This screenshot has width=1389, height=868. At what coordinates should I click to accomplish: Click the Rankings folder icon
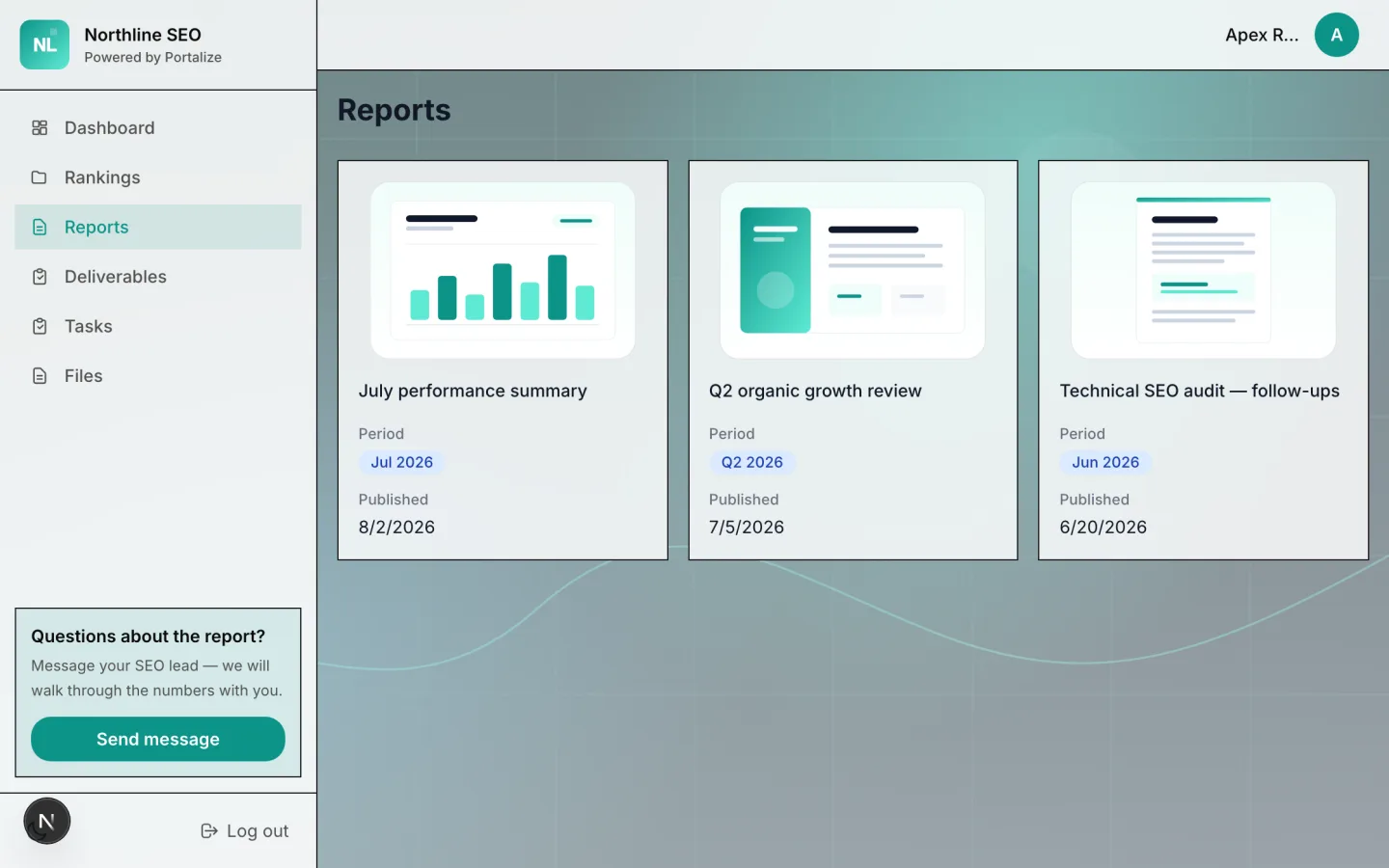40,177
